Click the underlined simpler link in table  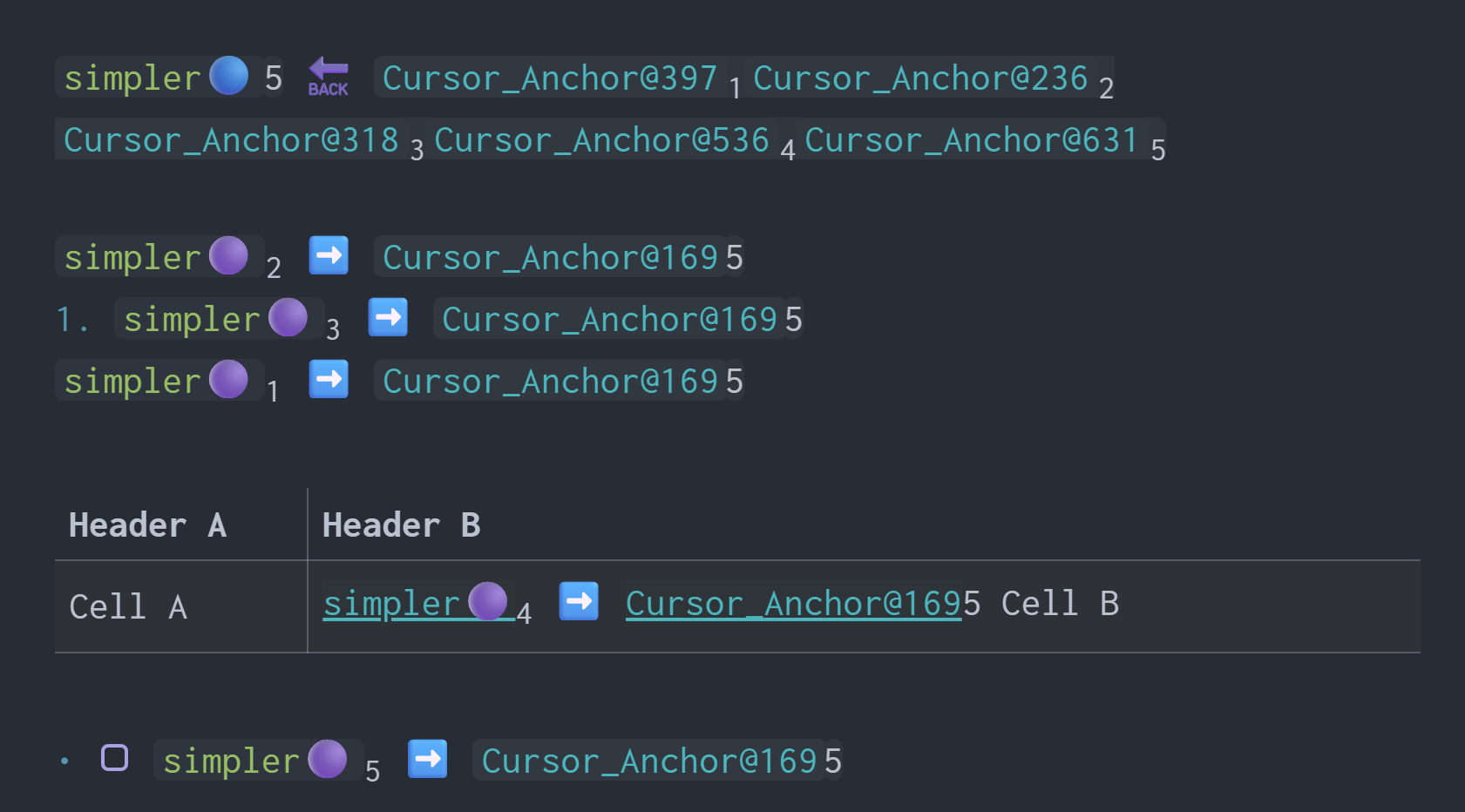(x=390, y=604)
